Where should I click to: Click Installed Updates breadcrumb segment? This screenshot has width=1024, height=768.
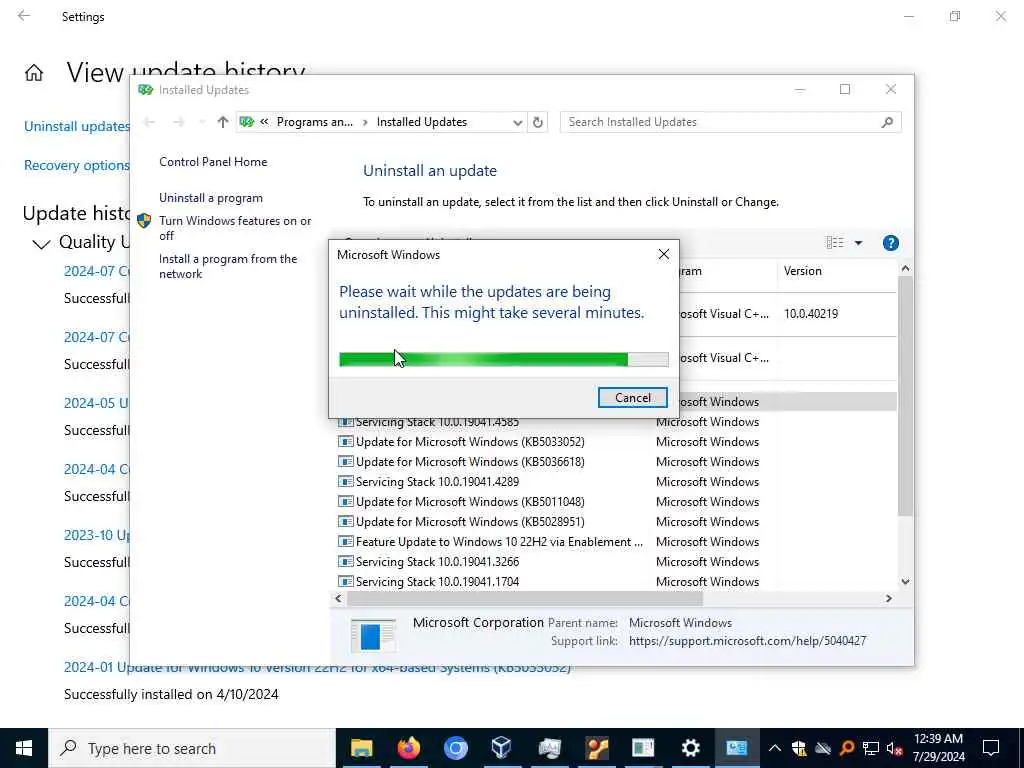(422, 122)
